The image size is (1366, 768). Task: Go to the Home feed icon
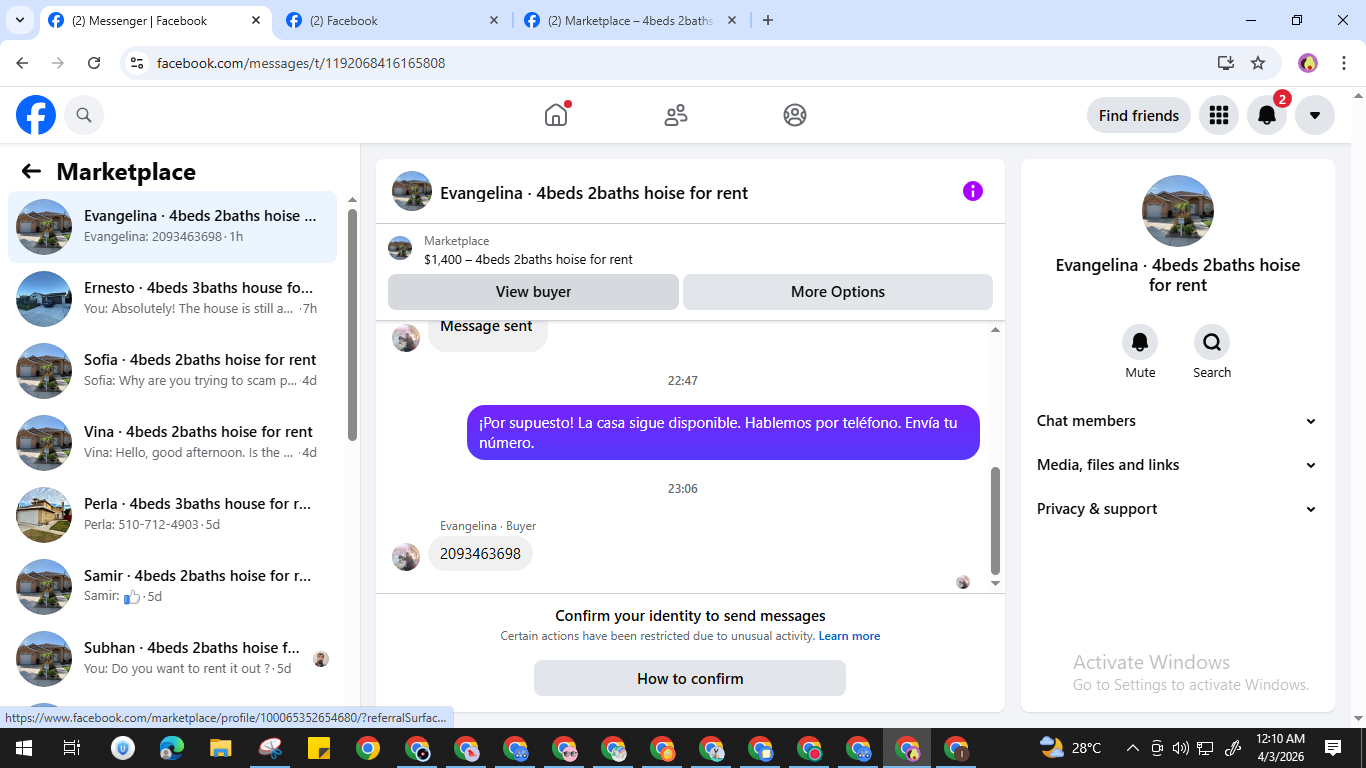[x=556, y=115]
